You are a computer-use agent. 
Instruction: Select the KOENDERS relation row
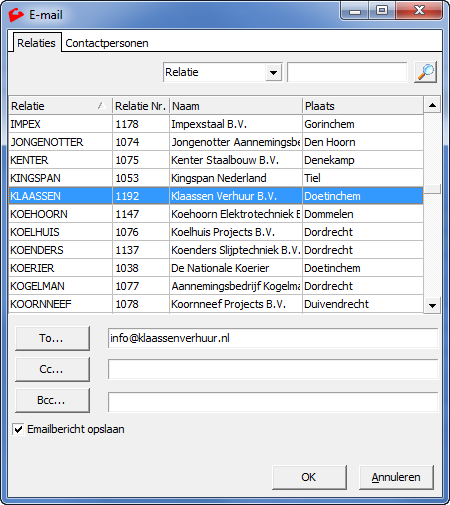(x=216, y=250)
